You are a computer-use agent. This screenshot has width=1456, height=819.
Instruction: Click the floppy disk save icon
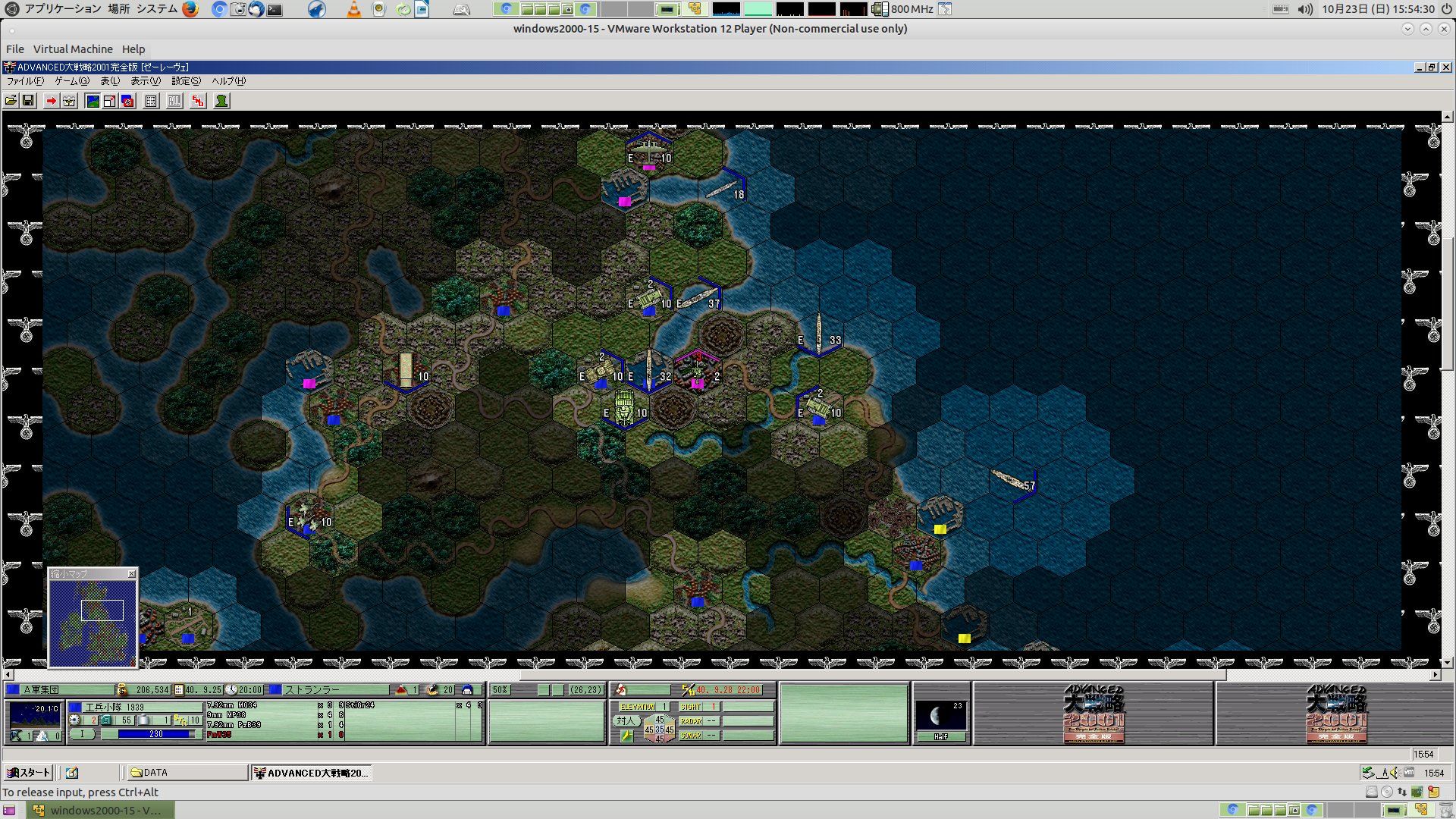[28, 101]
